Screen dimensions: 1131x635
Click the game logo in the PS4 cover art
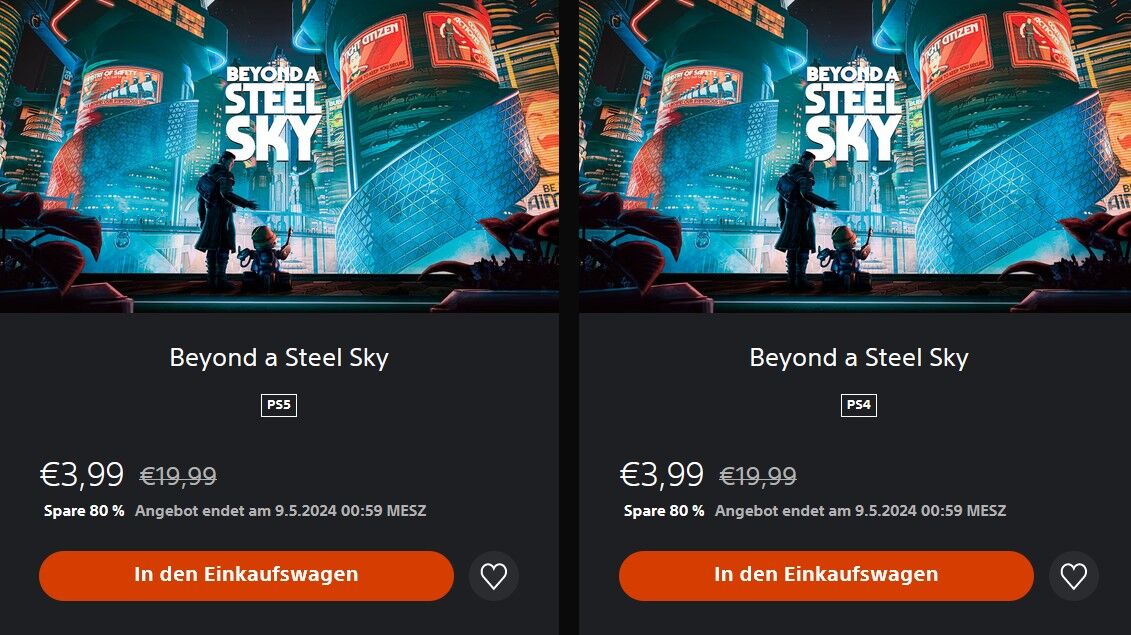tap(853, 113)
